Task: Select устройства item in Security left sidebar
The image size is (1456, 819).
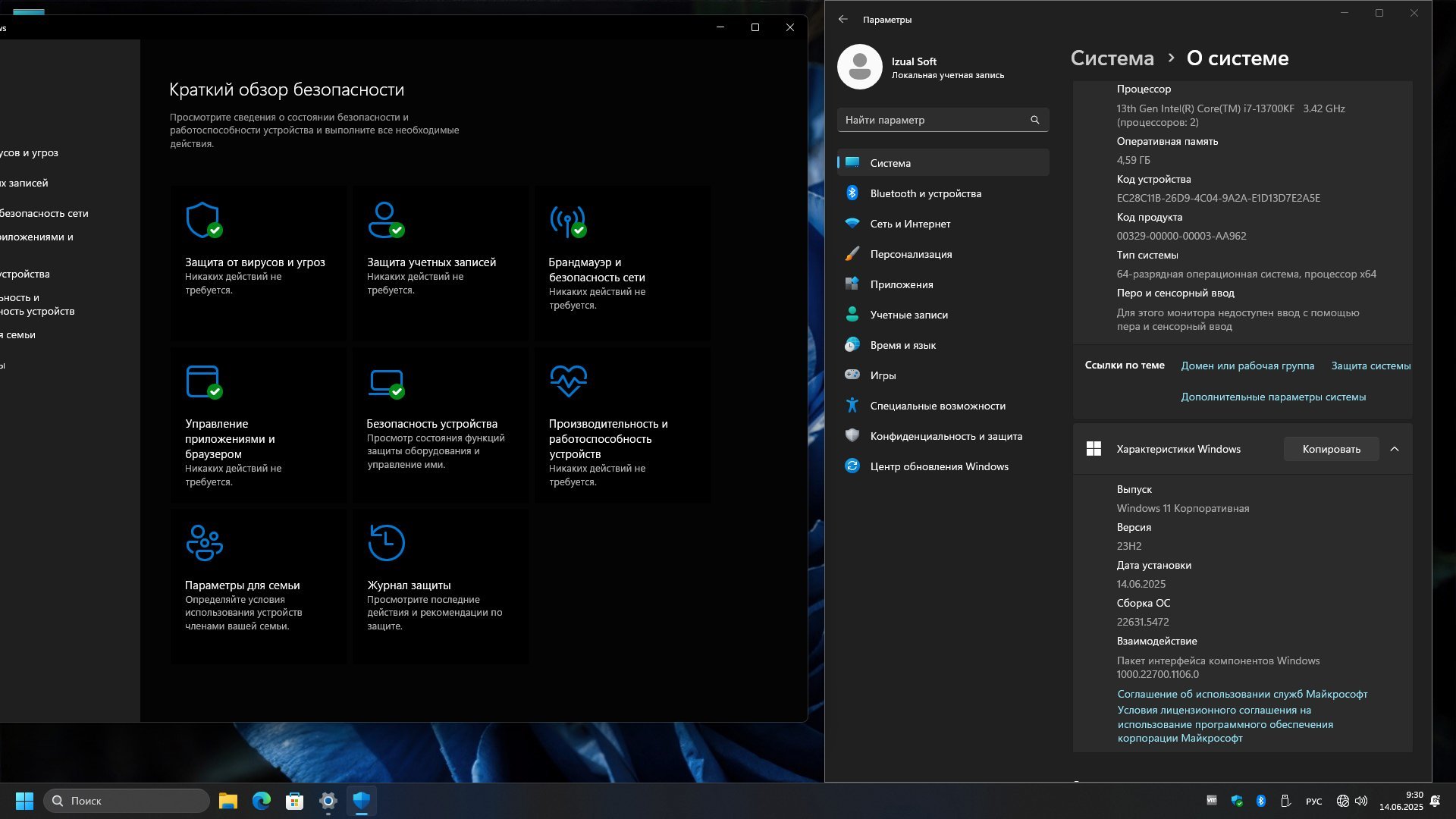Action: point(25,274)
